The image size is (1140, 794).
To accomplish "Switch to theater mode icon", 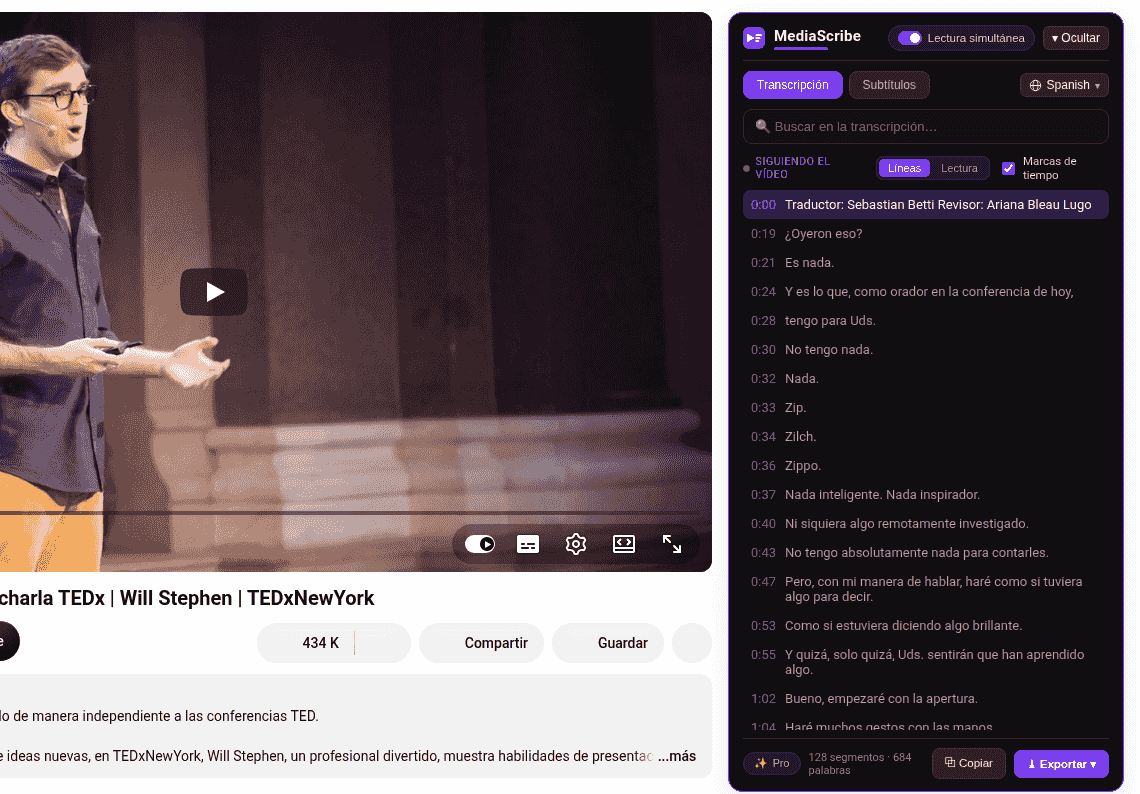I will pos(624,544).
